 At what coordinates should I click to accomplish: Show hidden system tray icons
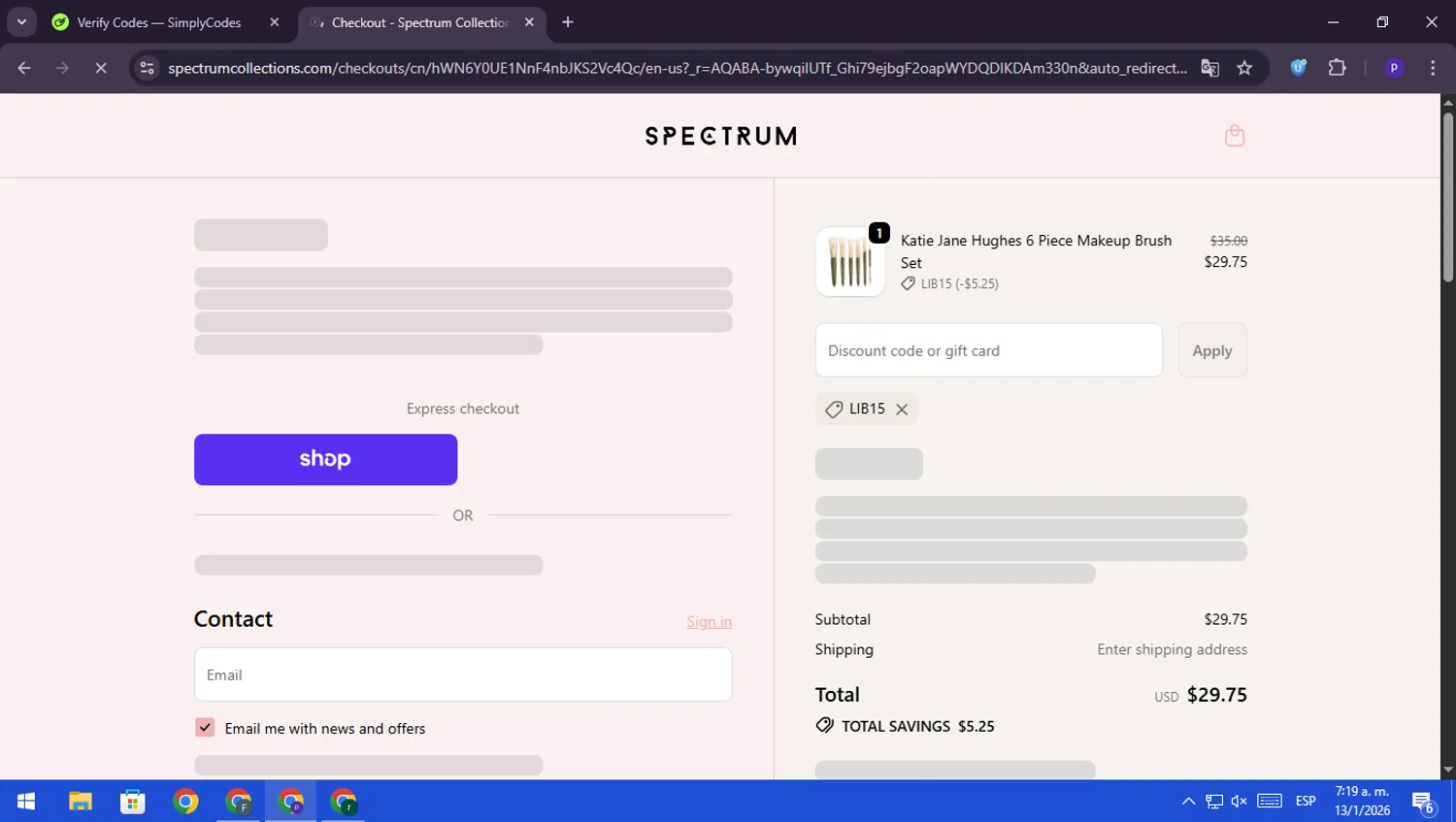click(1188, 802)
